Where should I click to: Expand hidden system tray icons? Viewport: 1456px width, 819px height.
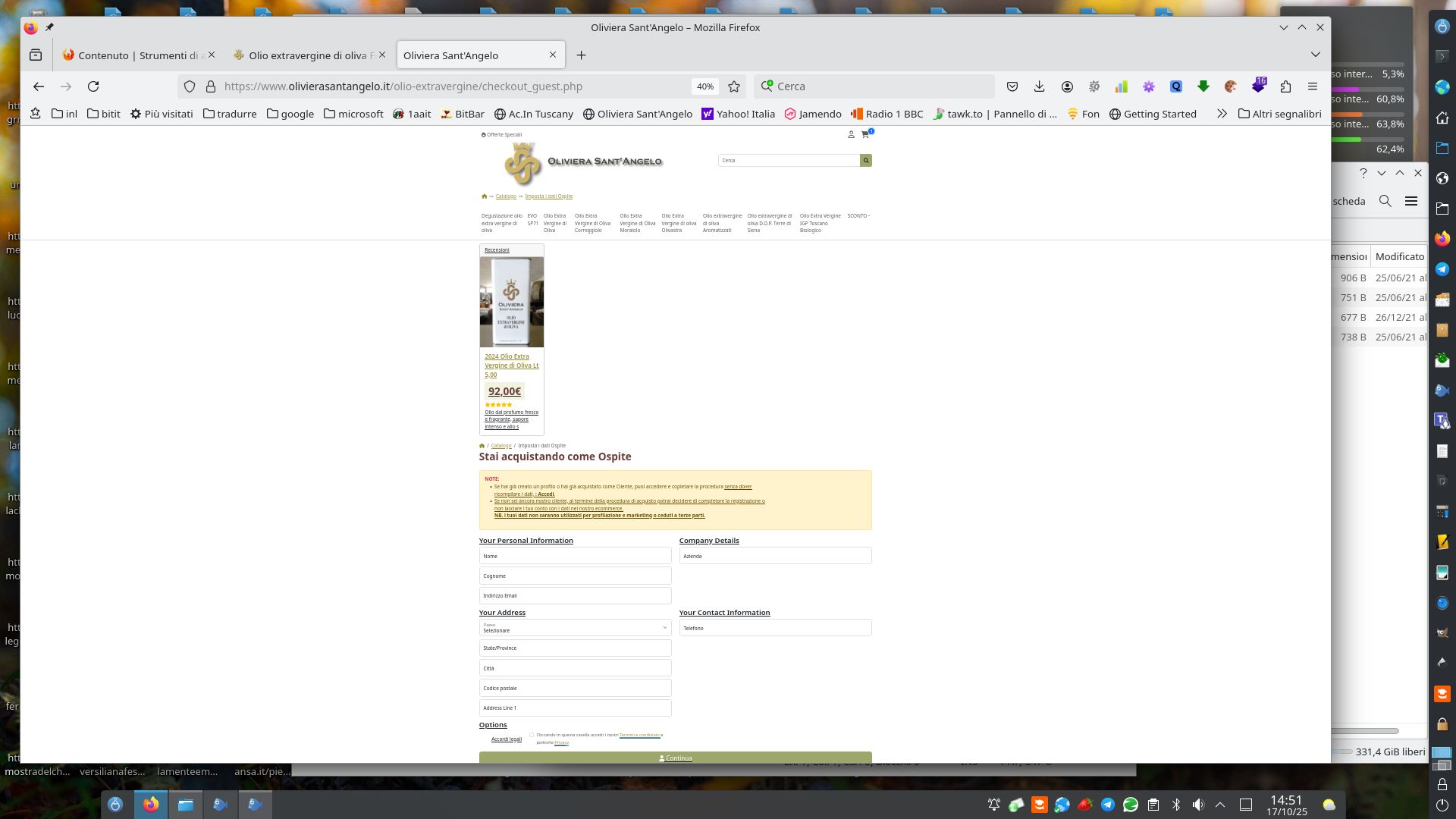(x=1220, y=805)
